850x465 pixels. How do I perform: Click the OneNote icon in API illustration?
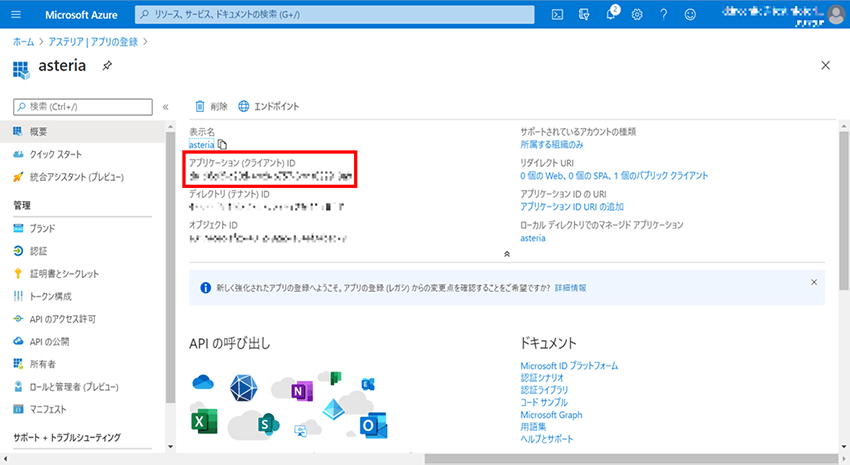click(x=301, y=390)
